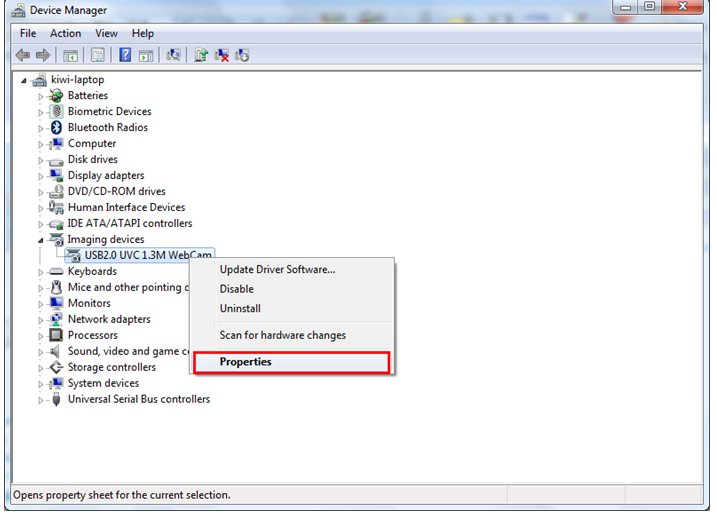Screen dimensions: 717x515
Task: Click the Back arrow in toolbar
Action: pos(22,56)
